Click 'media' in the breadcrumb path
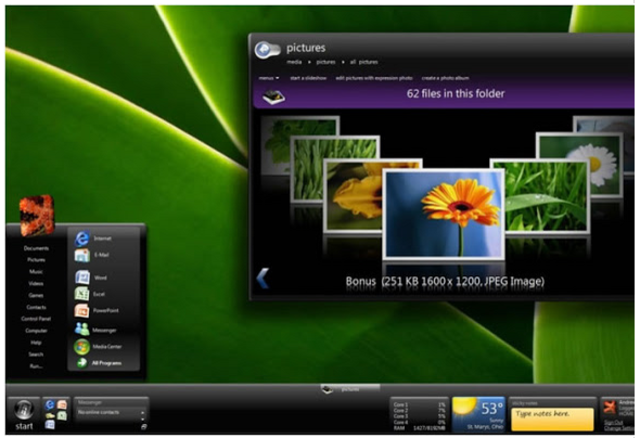Screen dimensions: 640x438 [x=294, y=62]
